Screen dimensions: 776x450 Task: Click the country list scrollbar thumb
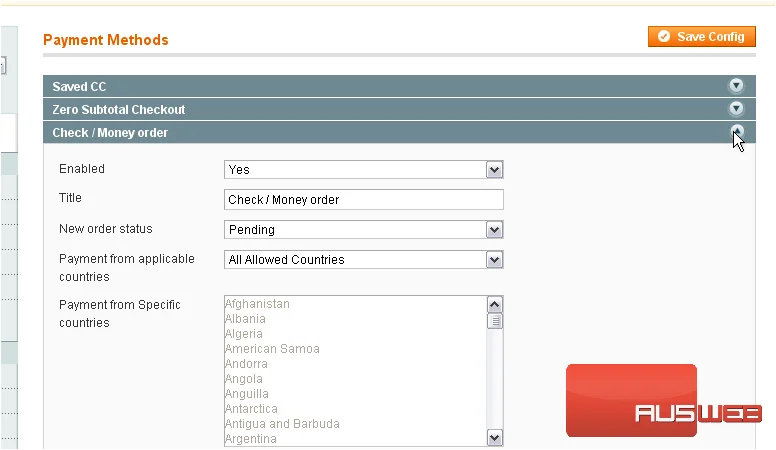[x=494, y=321]
